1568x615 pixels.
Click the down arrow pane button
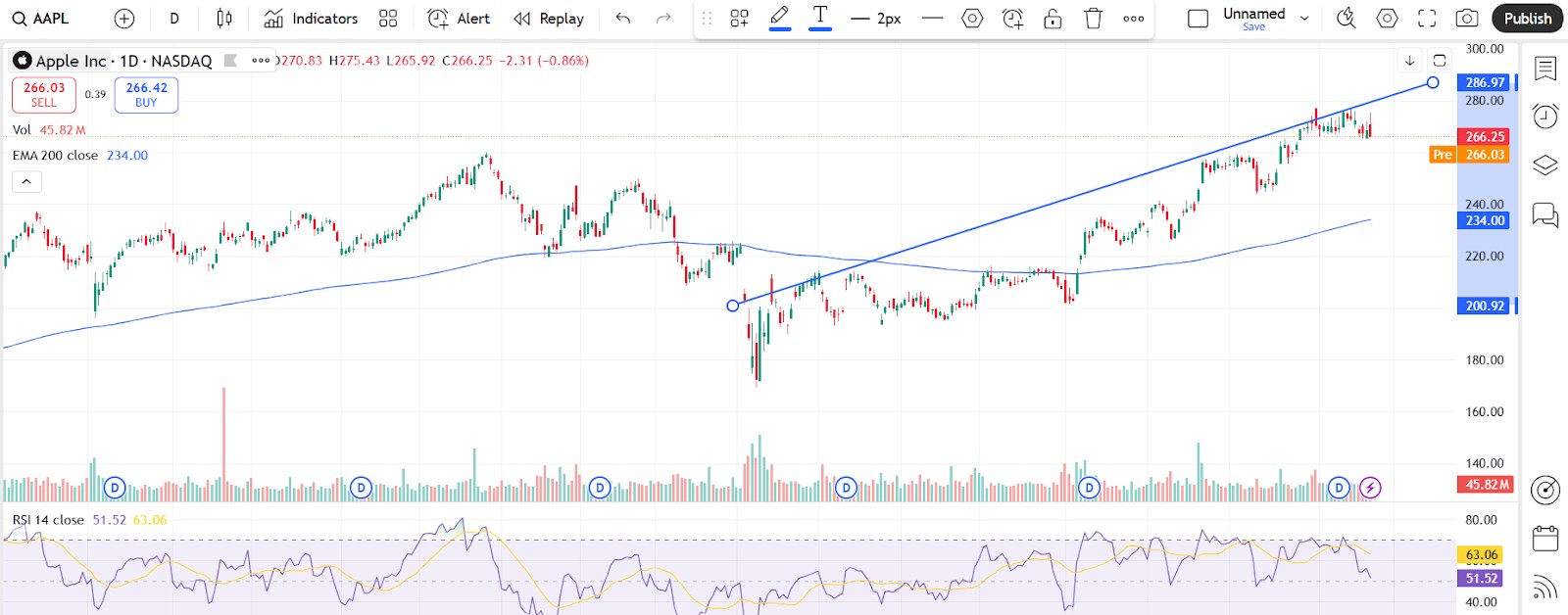pos(1409,61)
